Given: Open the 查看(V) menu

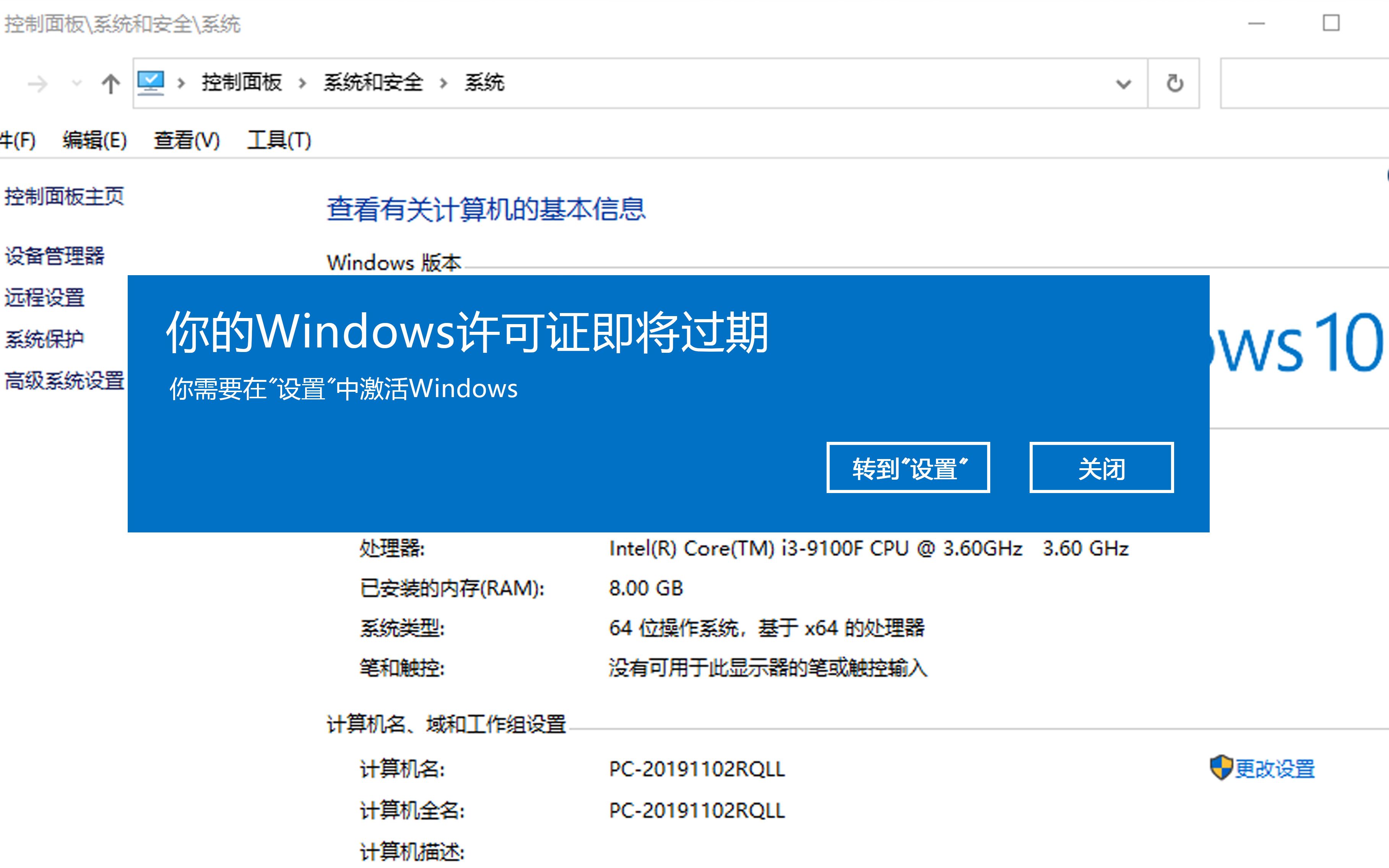Looking at the screenshot, I should pos(187,140).
